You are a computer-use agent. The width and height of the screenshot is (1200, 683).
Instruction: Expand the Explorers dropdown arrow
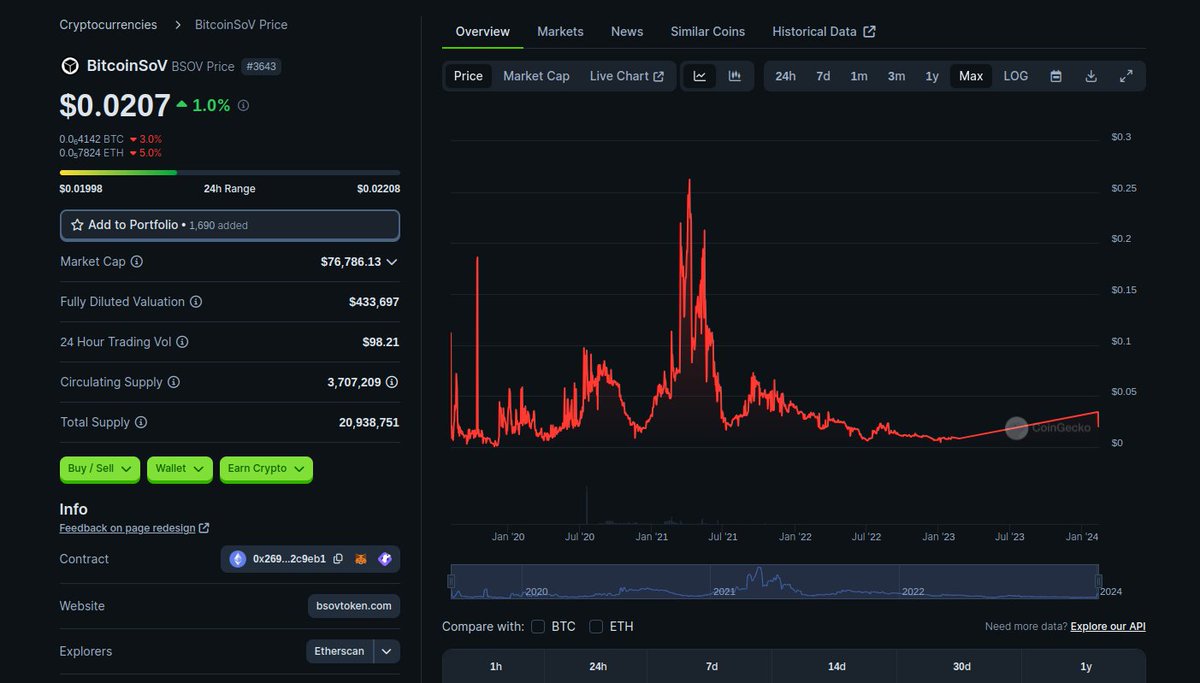tap(387, 651)
